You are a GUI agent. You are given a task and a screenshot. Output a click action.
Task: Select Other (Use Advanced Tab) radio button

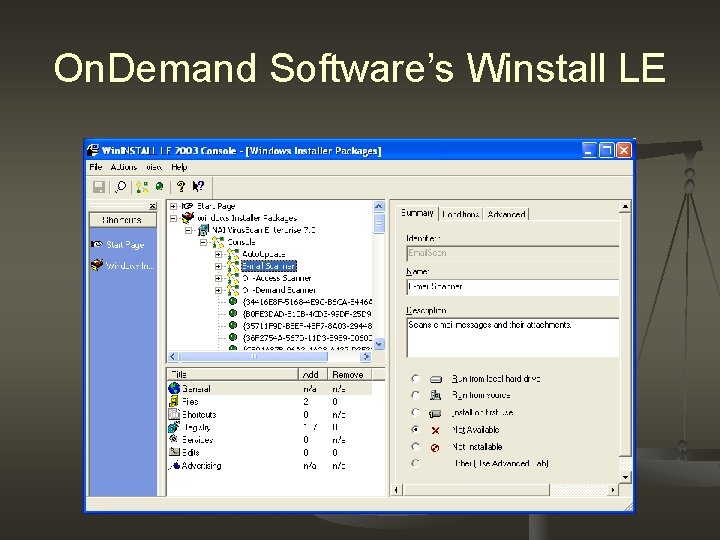[415, 463]
